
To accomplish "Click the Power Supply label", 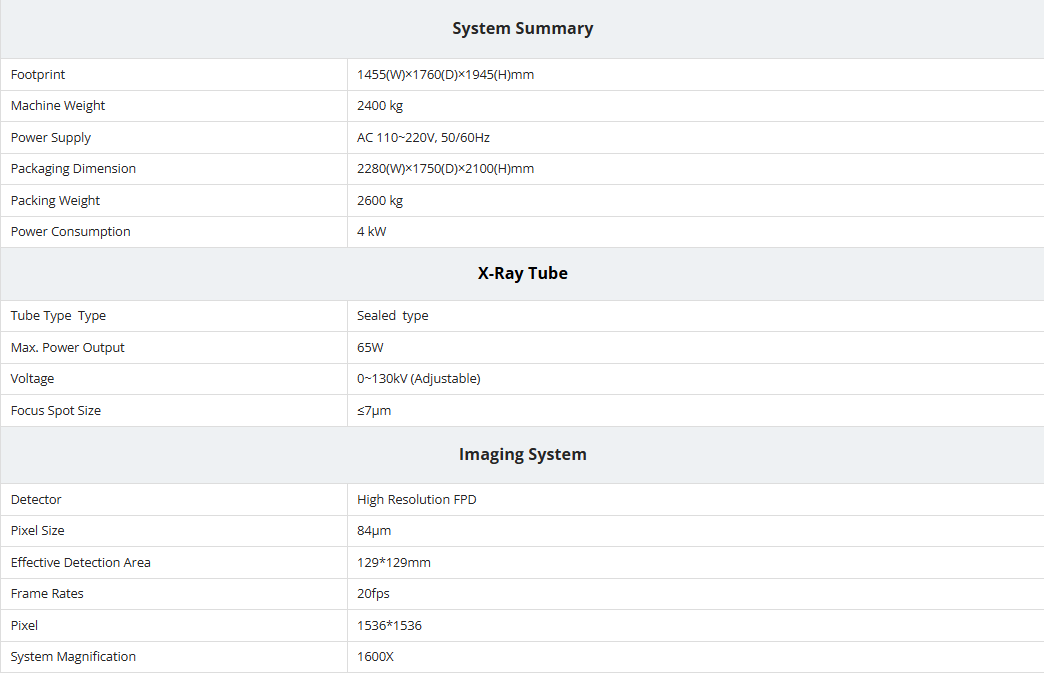I will 51,138.
